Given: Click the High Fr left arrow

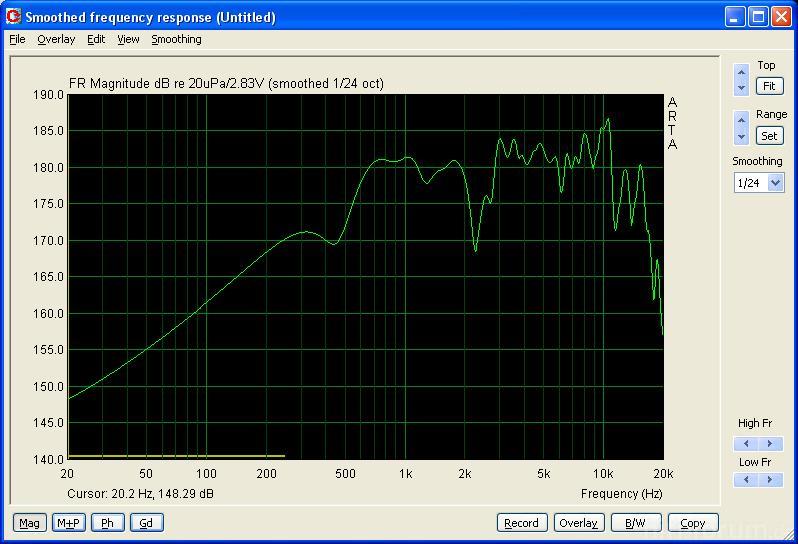Looking at the screenshot, I should (745, 444).
